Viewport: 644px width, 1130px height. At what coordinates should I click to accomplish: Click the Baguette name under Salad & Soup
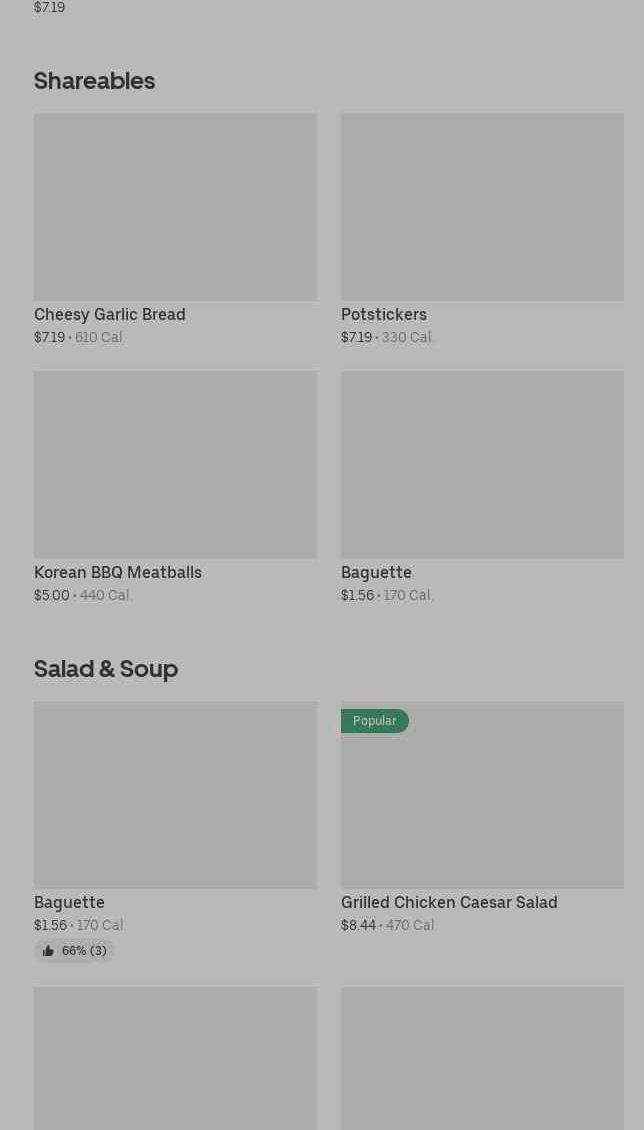pos(69,902)
